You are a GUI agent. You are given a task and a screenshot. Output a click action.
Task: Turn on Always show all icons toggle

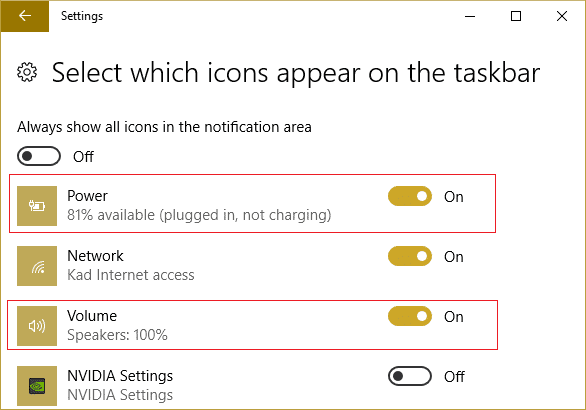coord(39,156)
